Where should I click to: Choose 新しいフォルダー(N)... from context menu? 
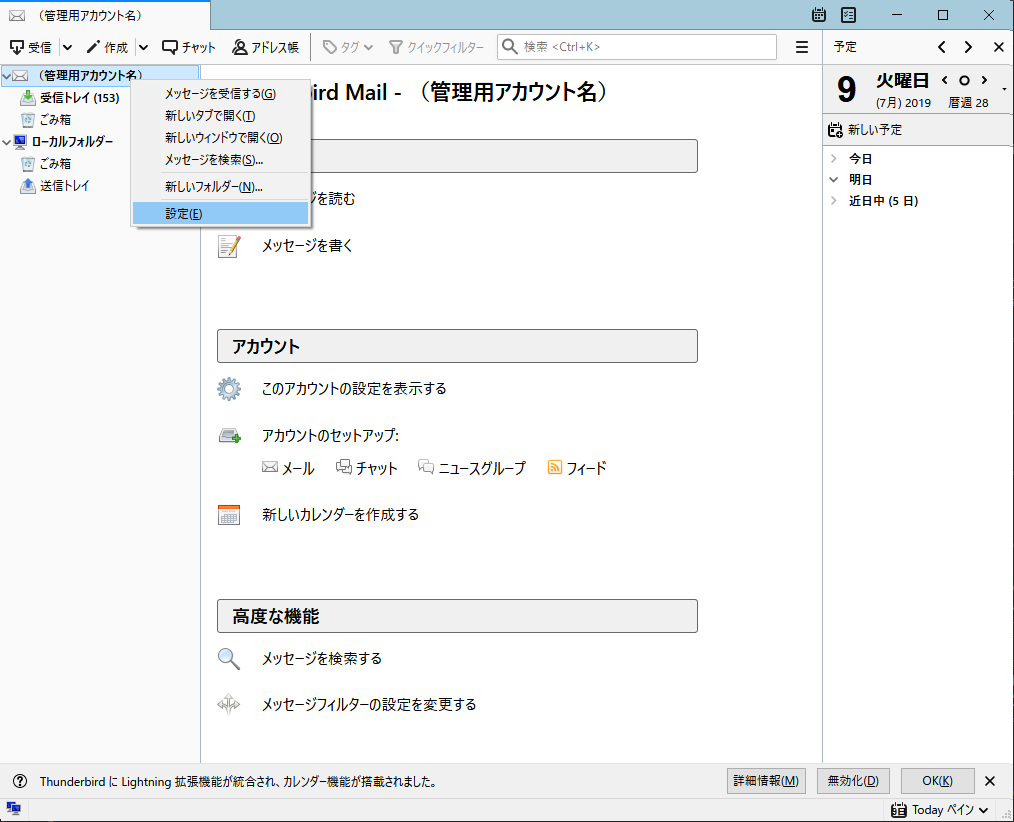click(214, 187)
